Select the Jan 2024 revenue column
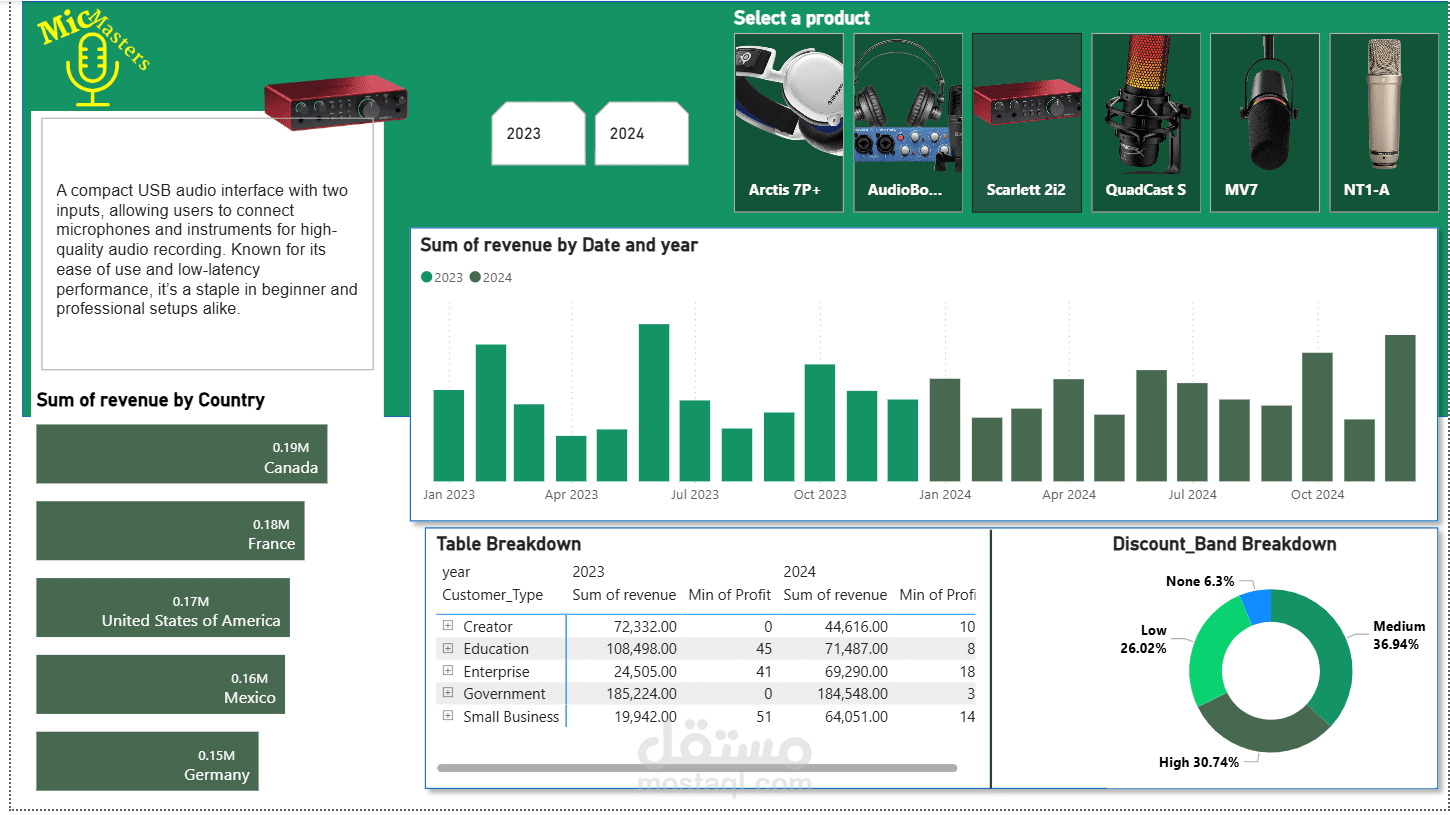This screenshot has height=815, width=1450. [945, 430]
